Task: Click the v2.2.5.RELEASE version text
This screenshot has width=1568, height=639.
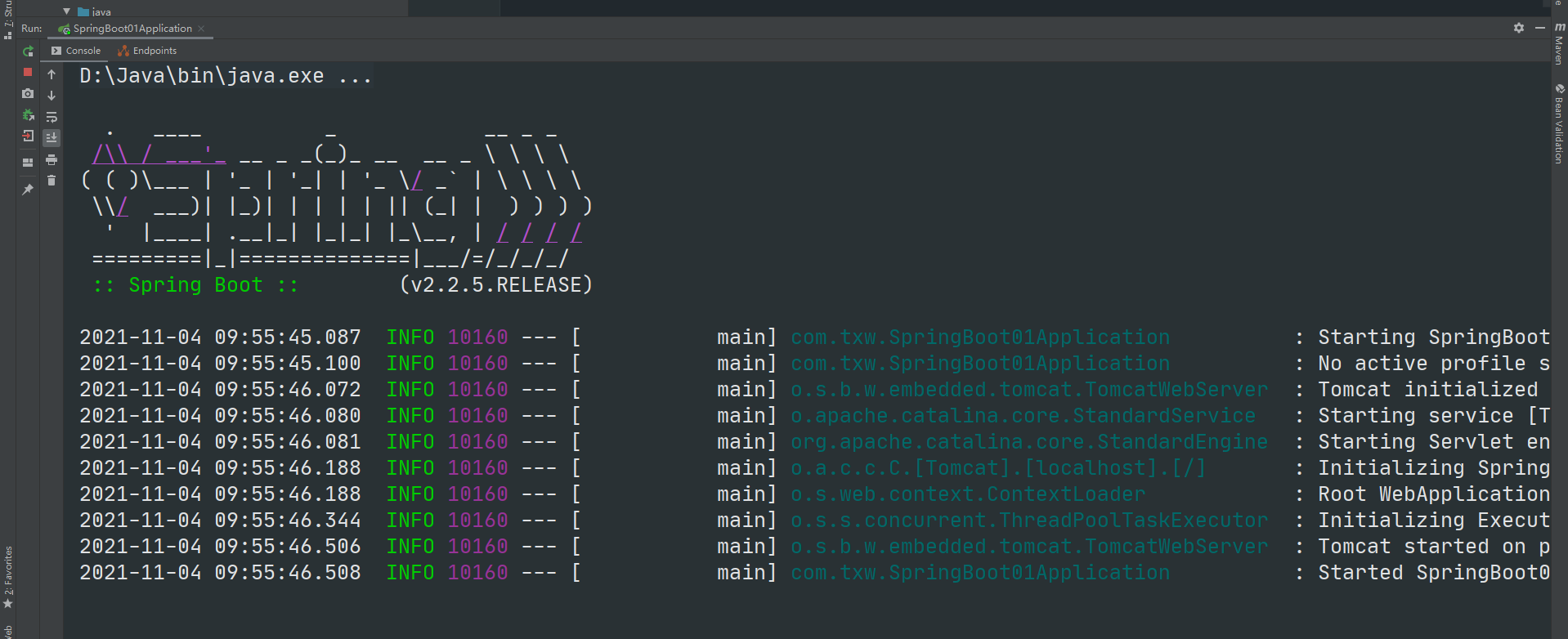Action: (x=495, y=285)
